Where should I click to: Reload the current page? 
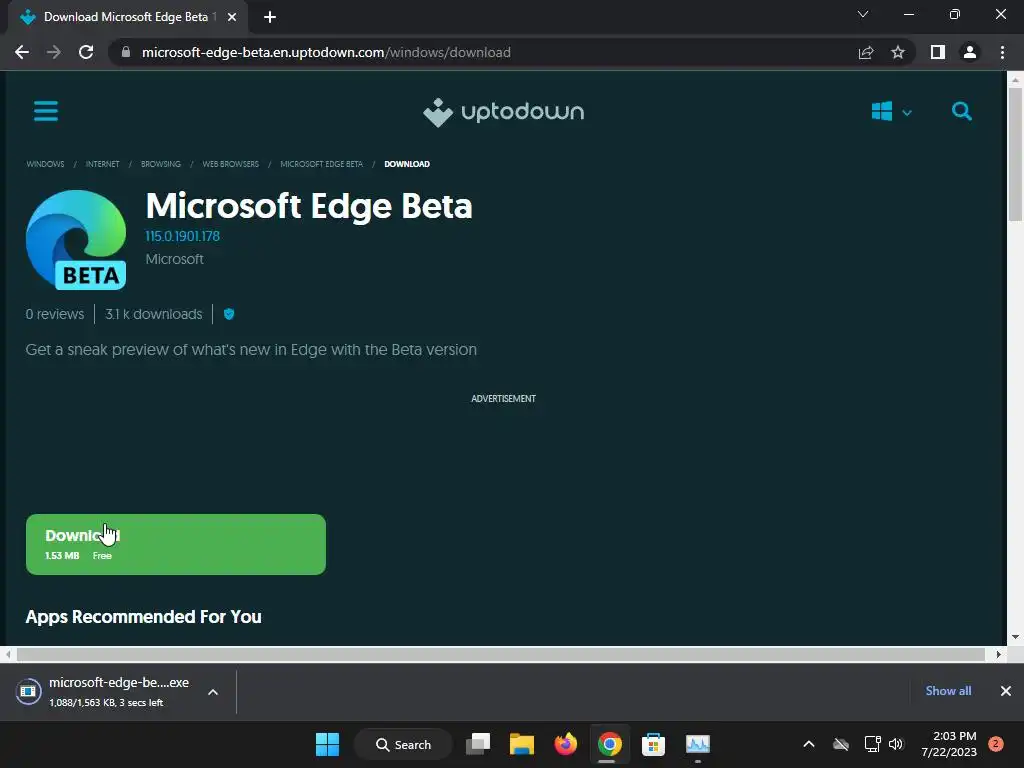click(86, 52)
